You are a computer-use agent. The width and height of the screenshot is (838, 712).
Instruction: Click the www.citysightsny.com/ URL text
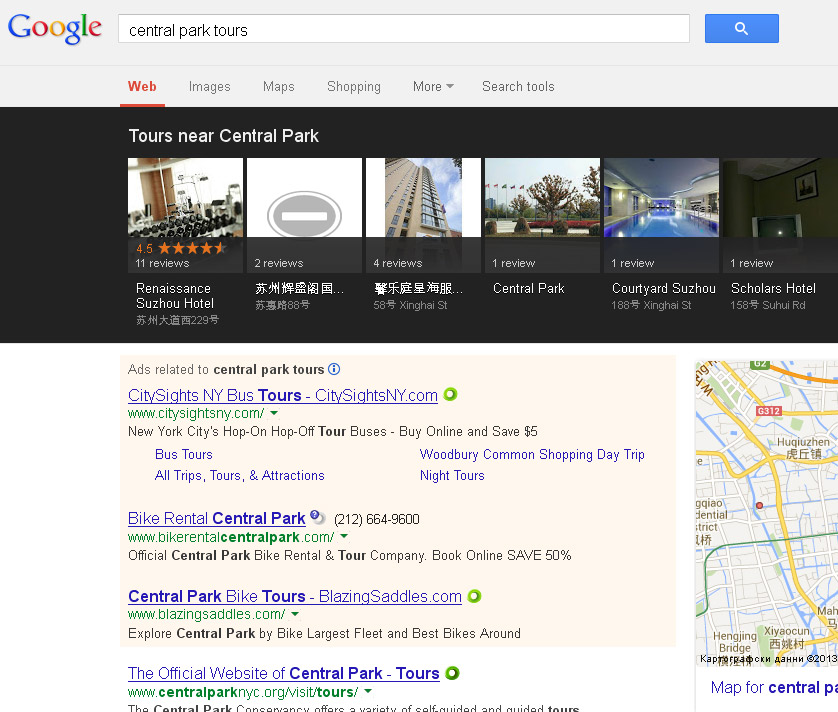[x=196, y=413]
